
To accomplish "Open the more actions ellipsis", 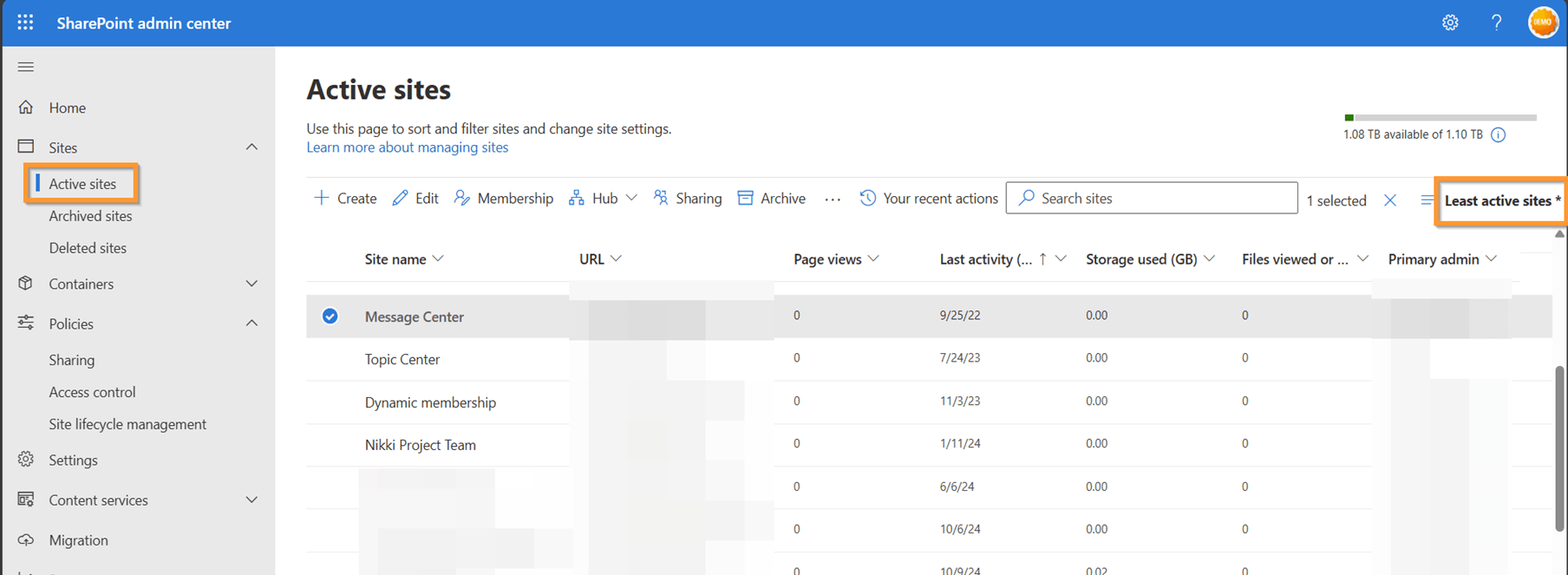I will 833,199.
